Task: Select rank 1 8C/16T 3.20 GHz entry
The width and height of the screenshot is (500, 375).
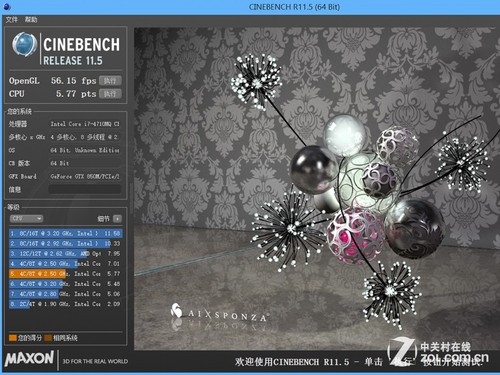Action: pos(66,233)
